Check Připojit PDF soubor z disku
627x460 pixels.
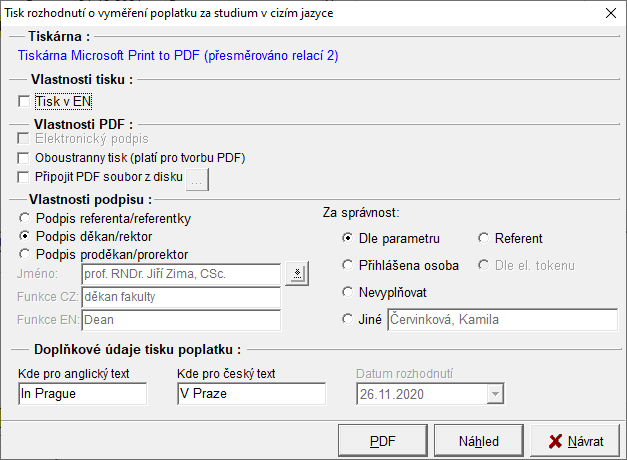(x=25, y=177)
